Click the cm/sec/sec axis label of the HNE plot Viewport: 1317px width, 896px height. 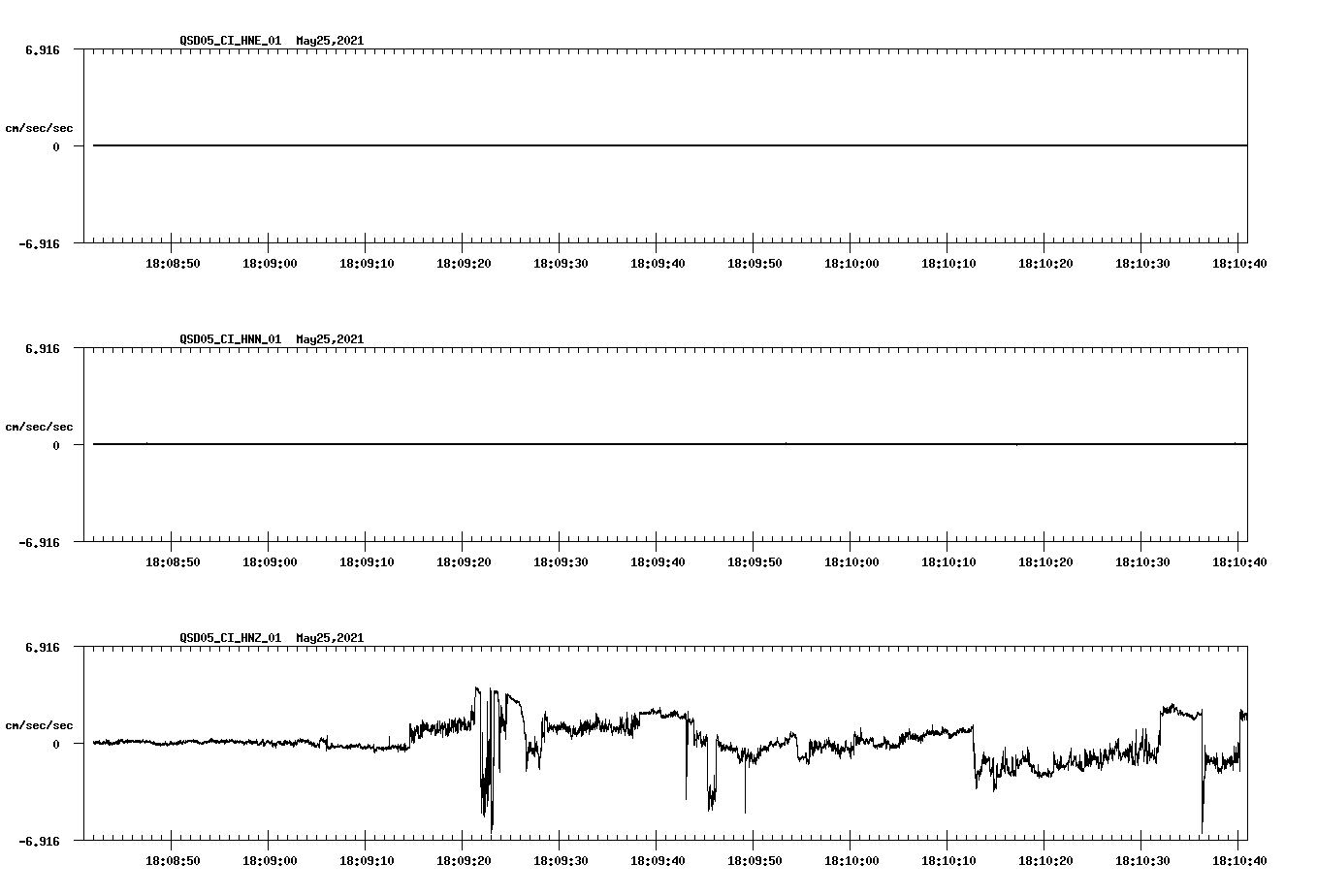click(40, 126)
